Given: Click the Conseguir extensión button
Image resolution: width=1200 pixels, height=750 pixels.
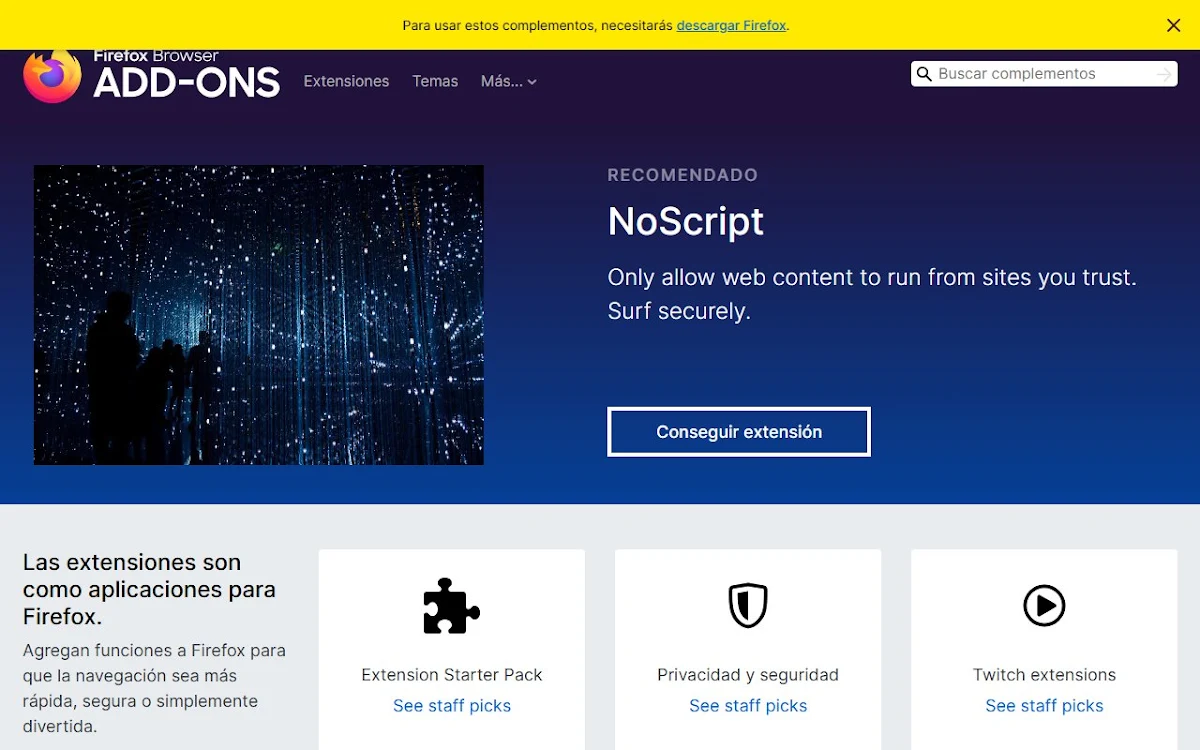Looking at the screenshot, I should pos(739,432).
